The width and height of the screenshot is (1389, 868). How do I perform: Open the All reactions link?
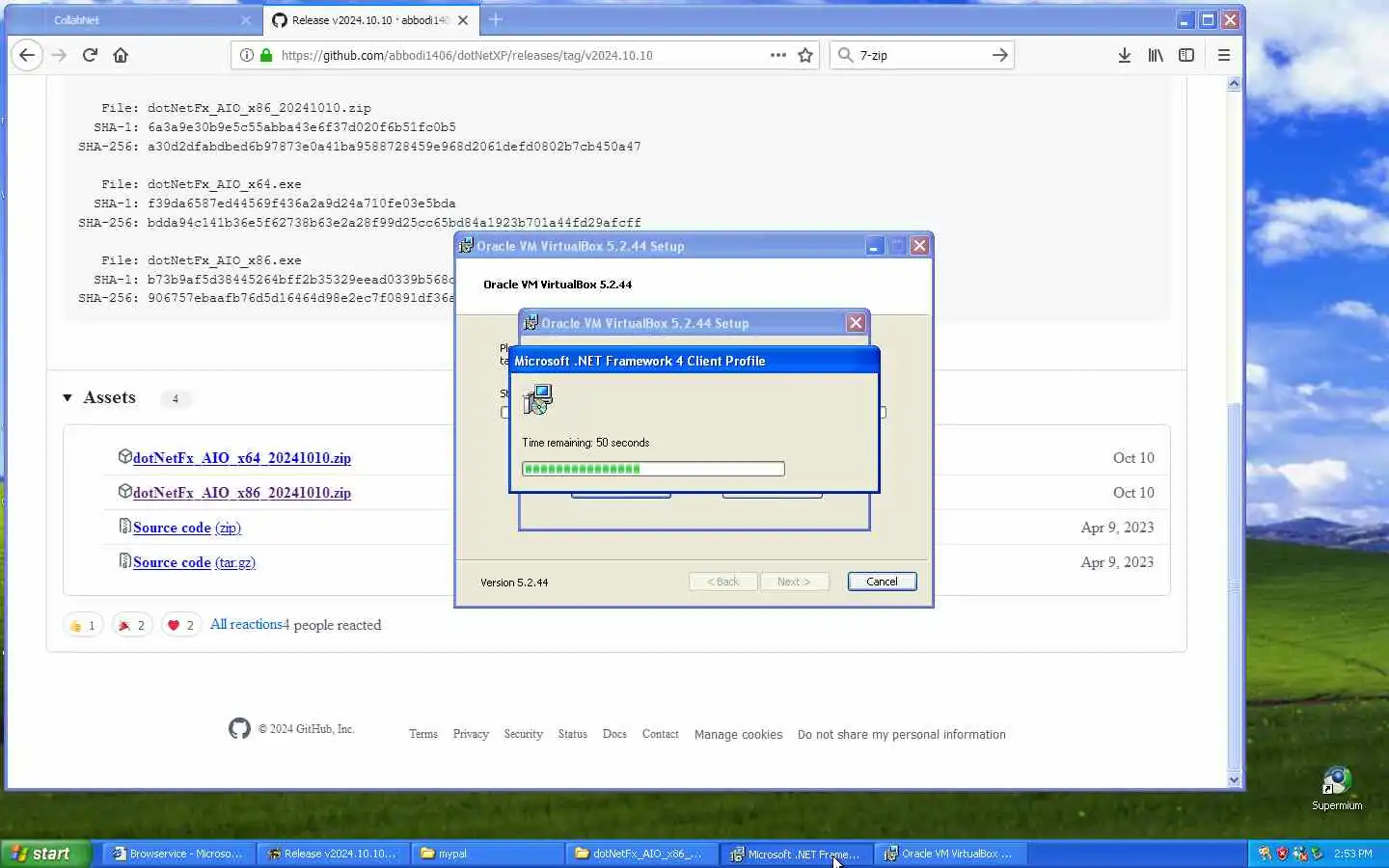[x=247, y=624]
